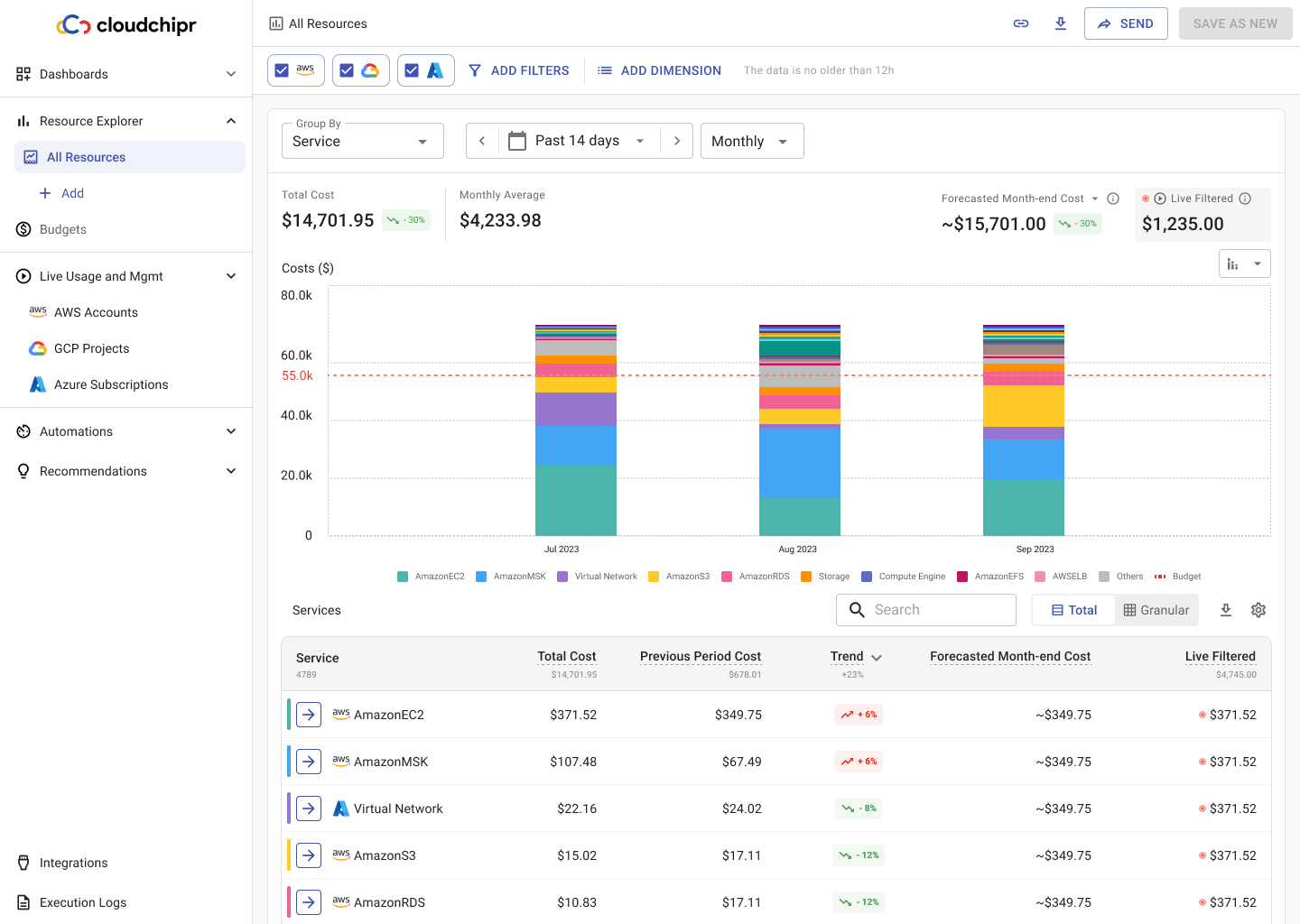Show Forecasted Month-end Cost info tooltip

pyautogui.click(x=1113, y=199)
